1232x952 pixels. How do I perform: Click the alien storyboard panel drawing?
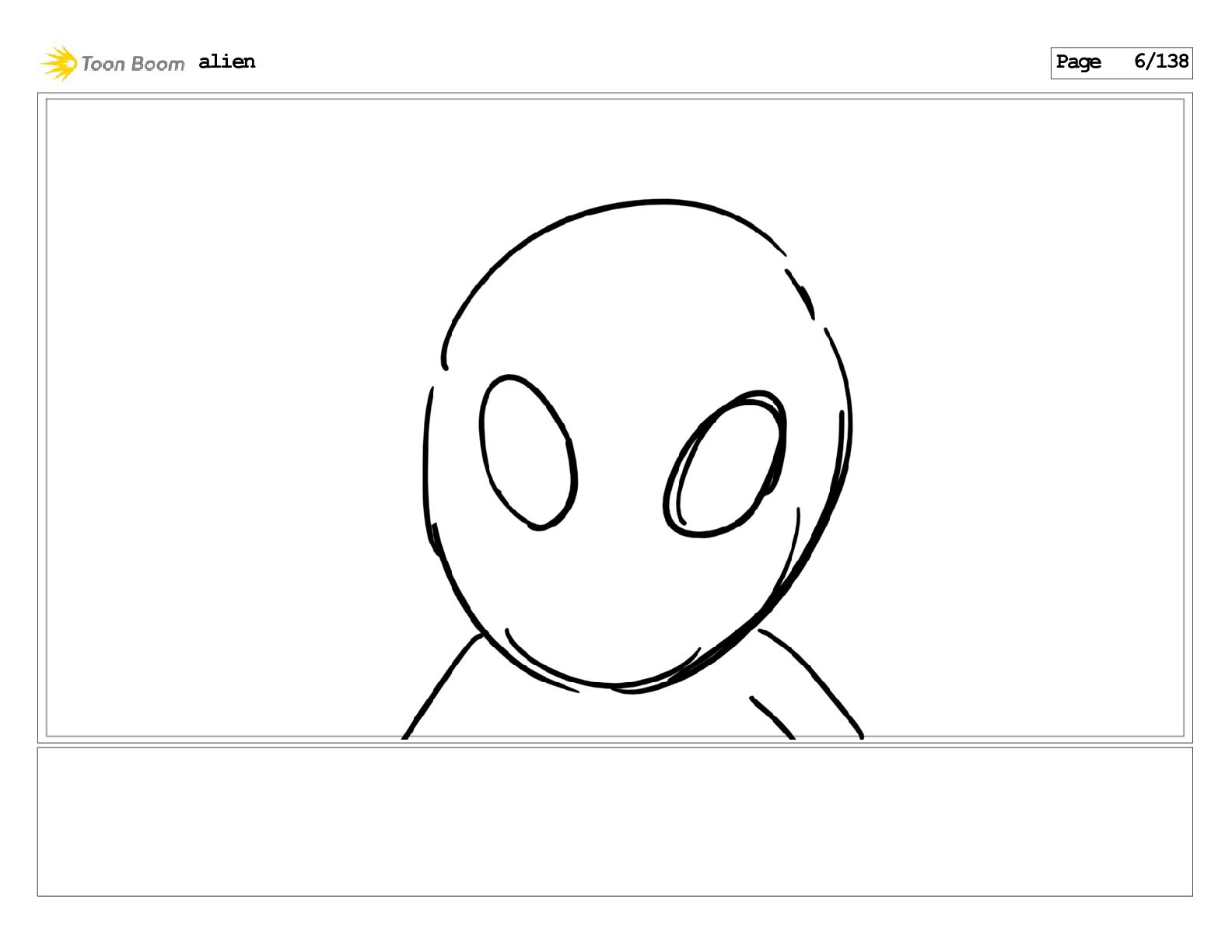pos(614,418)
